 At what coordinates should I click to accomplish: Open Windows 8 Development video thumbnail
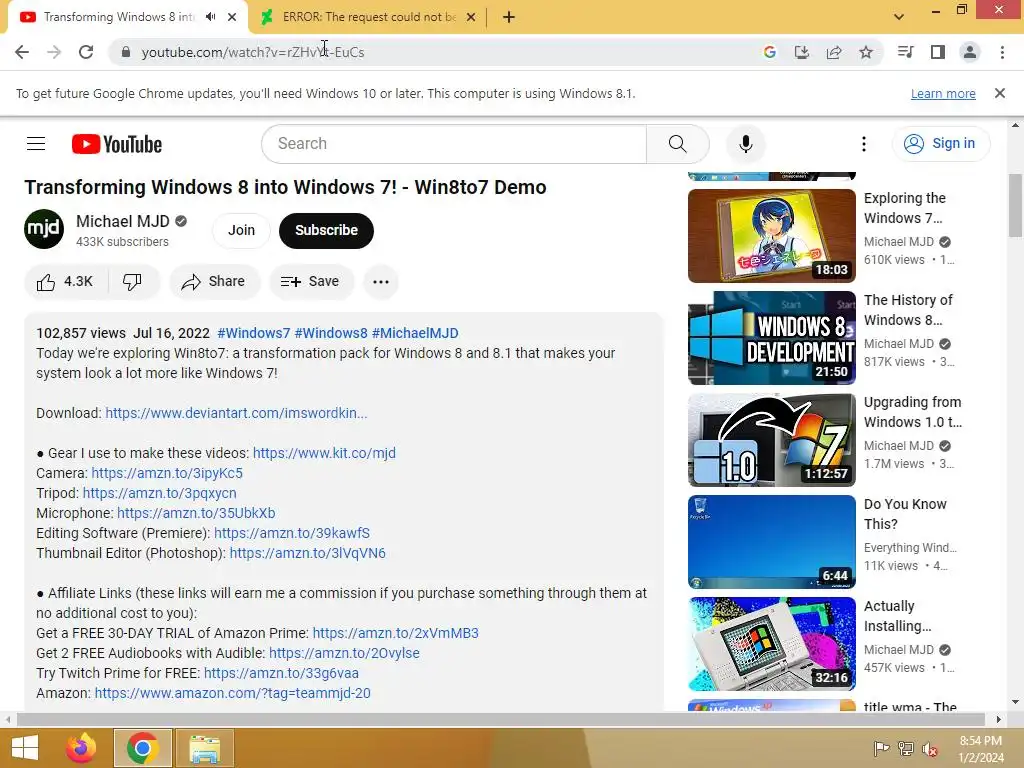[x=772, y=338]
